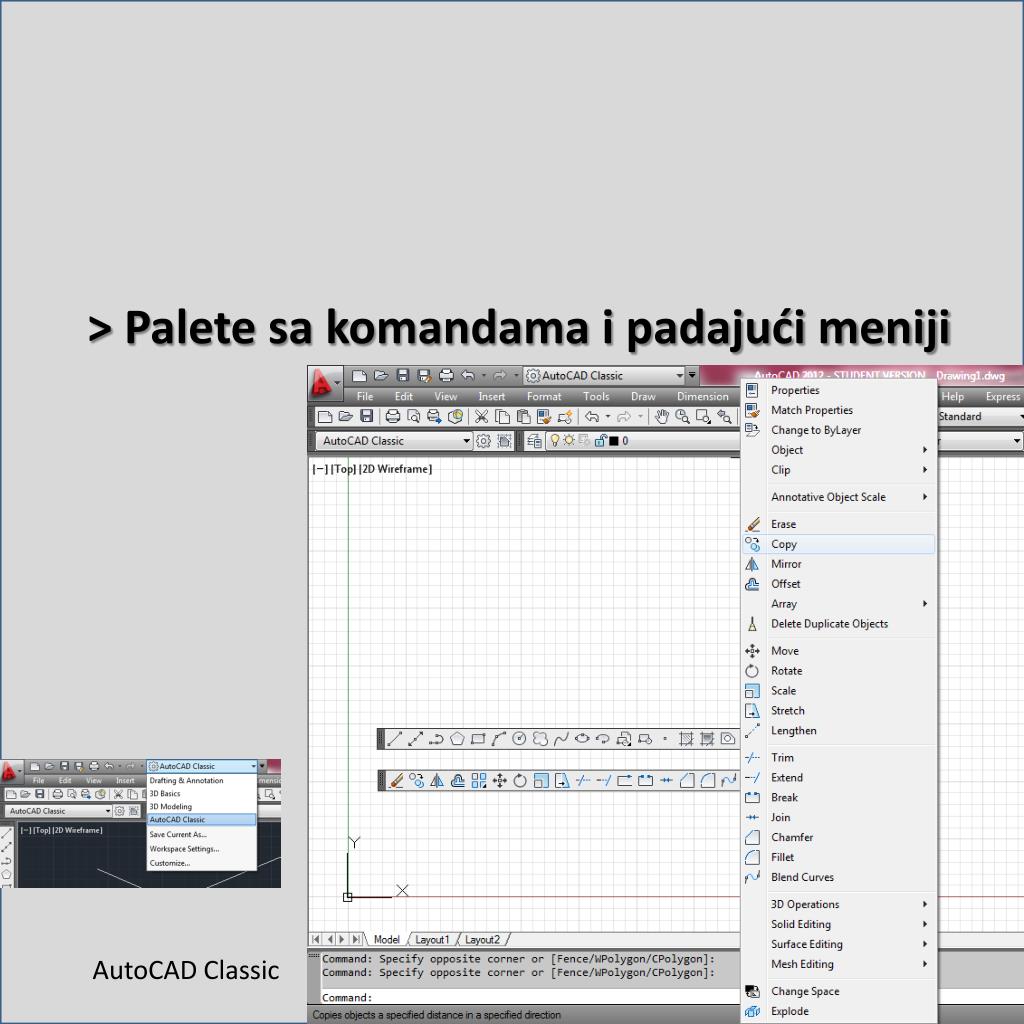This screenshot has height=1024, width=1024.
Task: Click layer 0 black color swatch
Action: [x=614, y=441]
